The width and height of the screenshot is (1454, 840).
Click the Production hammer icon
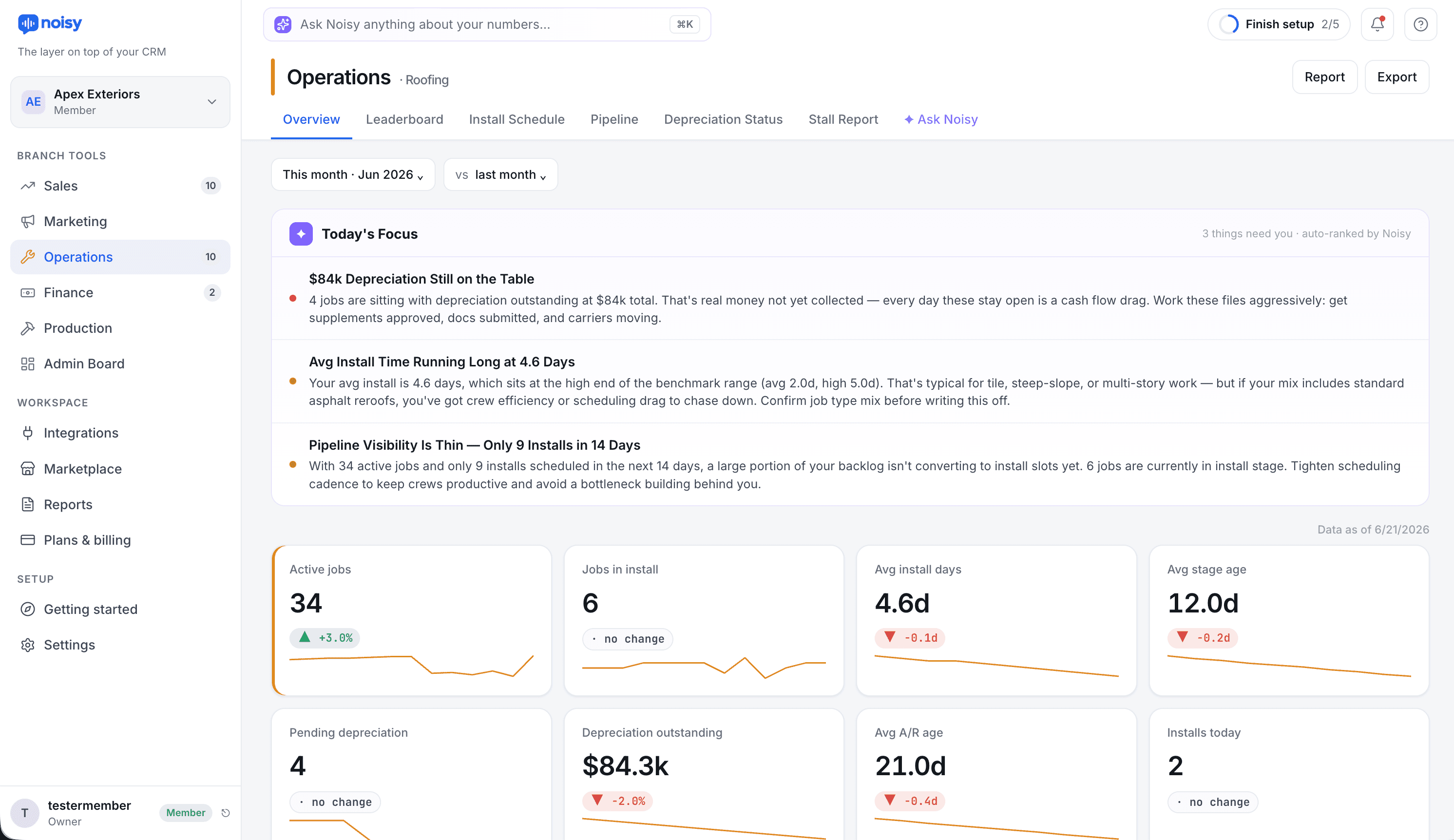[x=28, y=328]
